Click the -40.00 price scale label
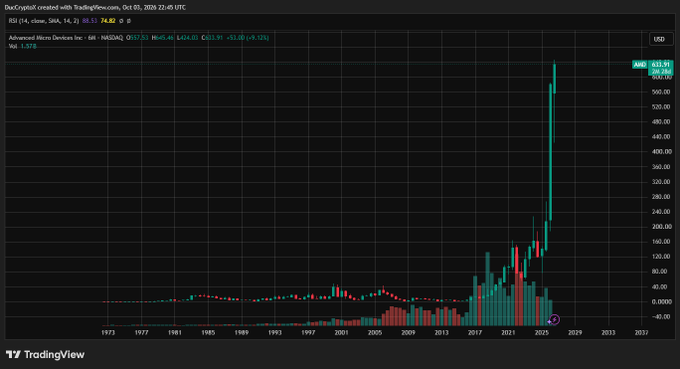This screenshot has width=680, height=369. (x=661, y=317)
